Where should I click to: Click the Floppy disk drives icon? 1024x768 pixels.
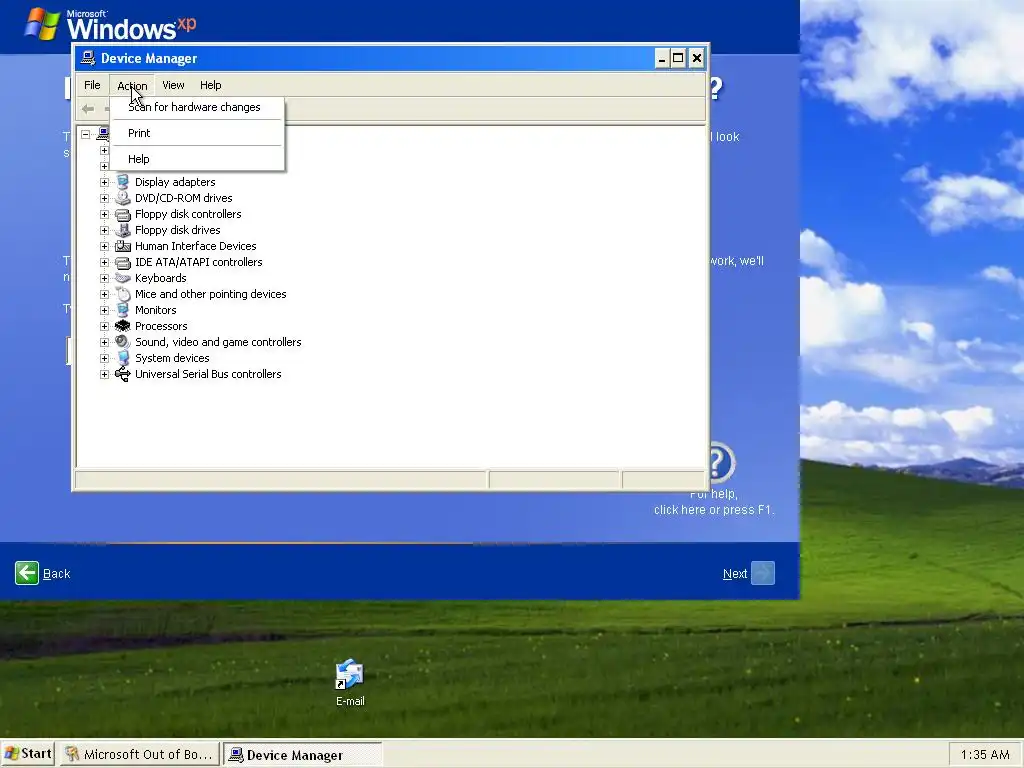click(x=123, y=230)
